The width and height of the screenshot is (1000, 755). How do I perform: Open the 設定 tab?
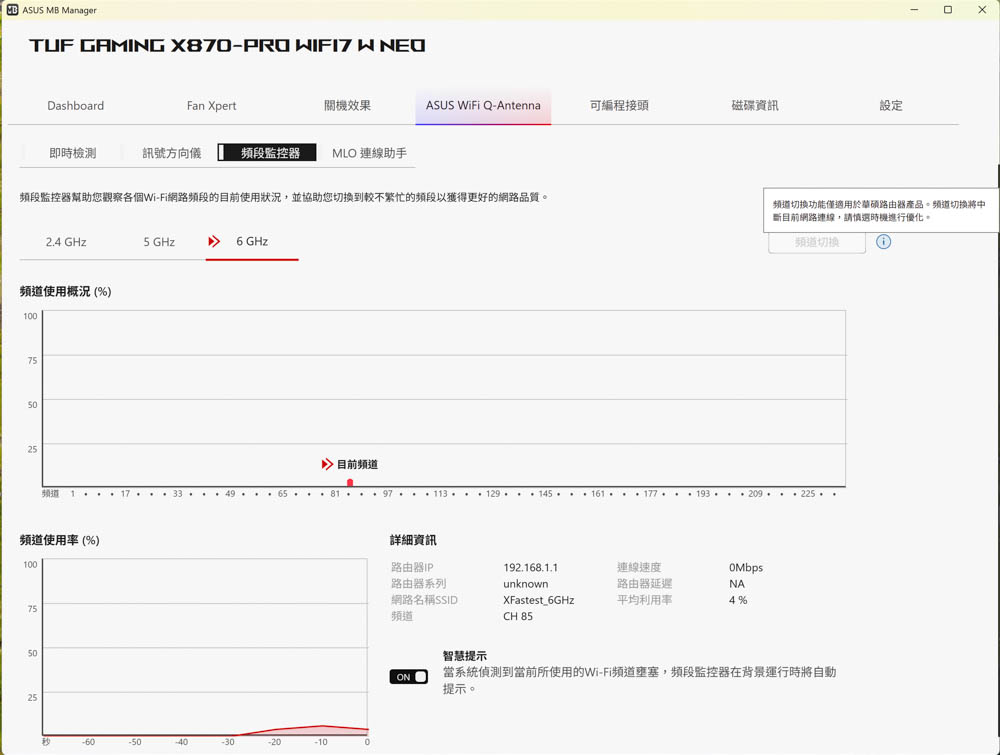pos(891,106)
